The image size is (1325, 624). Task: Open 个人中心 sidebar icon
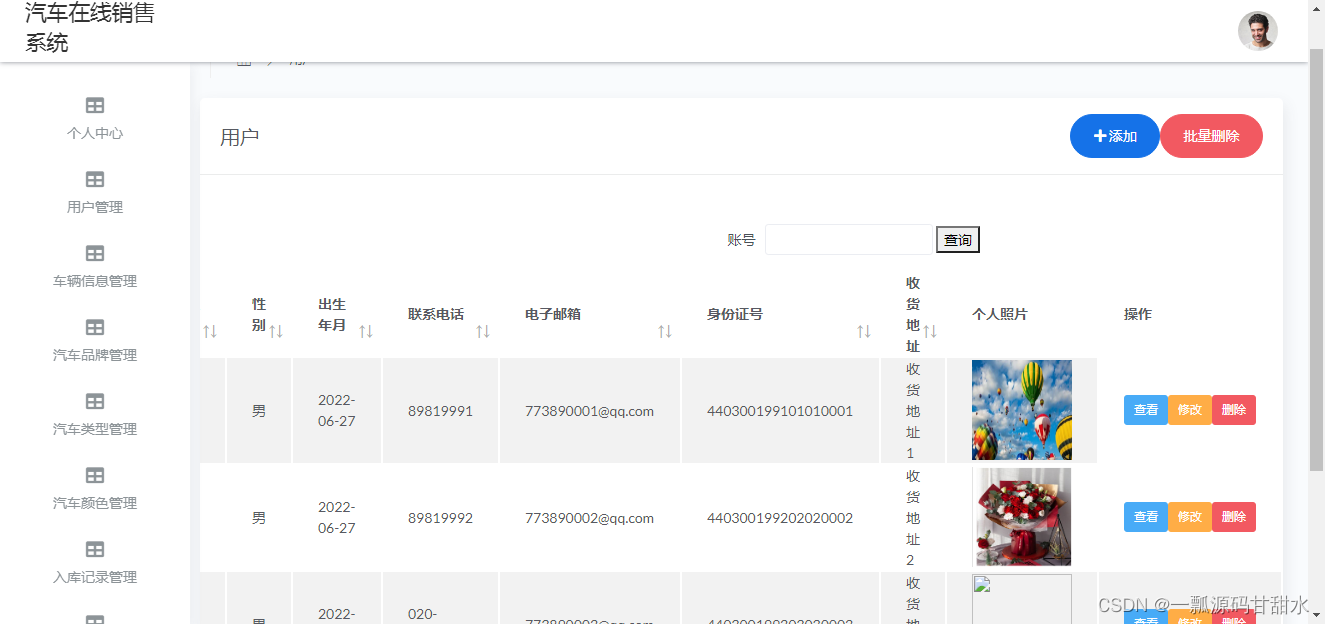95,105
